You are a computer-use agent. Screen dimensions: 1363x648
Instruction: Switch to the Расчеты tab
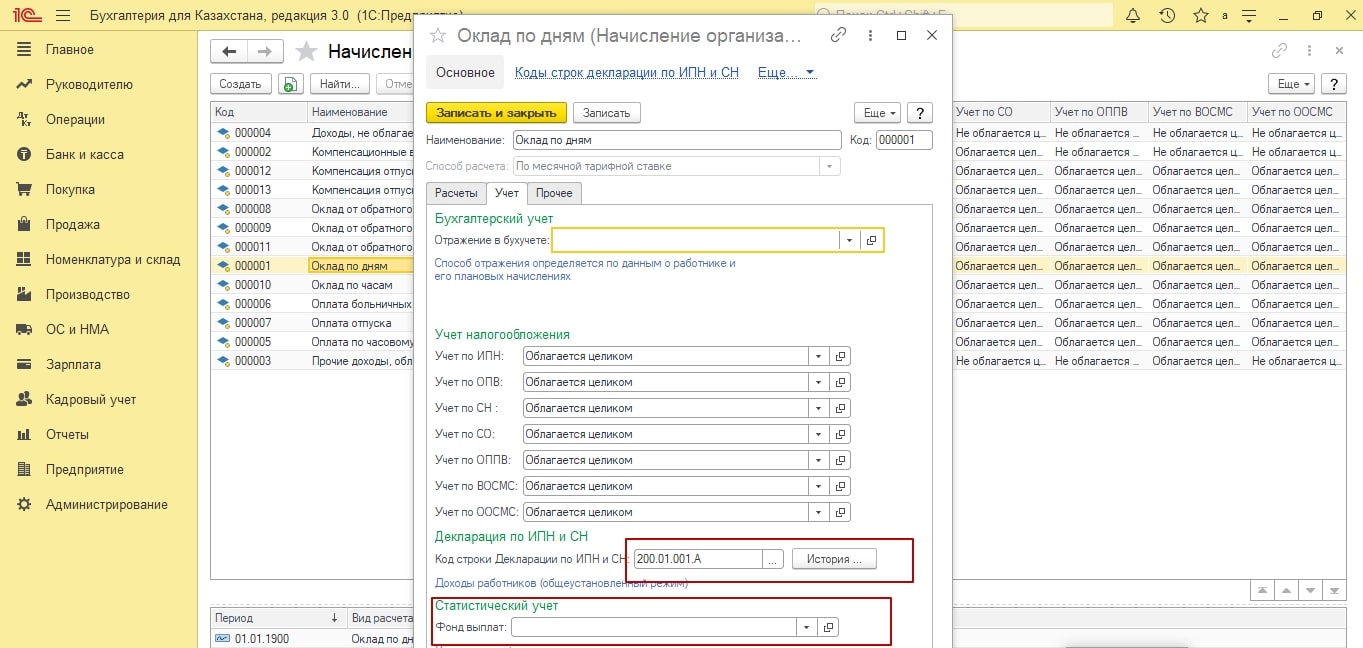click(x=456, y=193)
